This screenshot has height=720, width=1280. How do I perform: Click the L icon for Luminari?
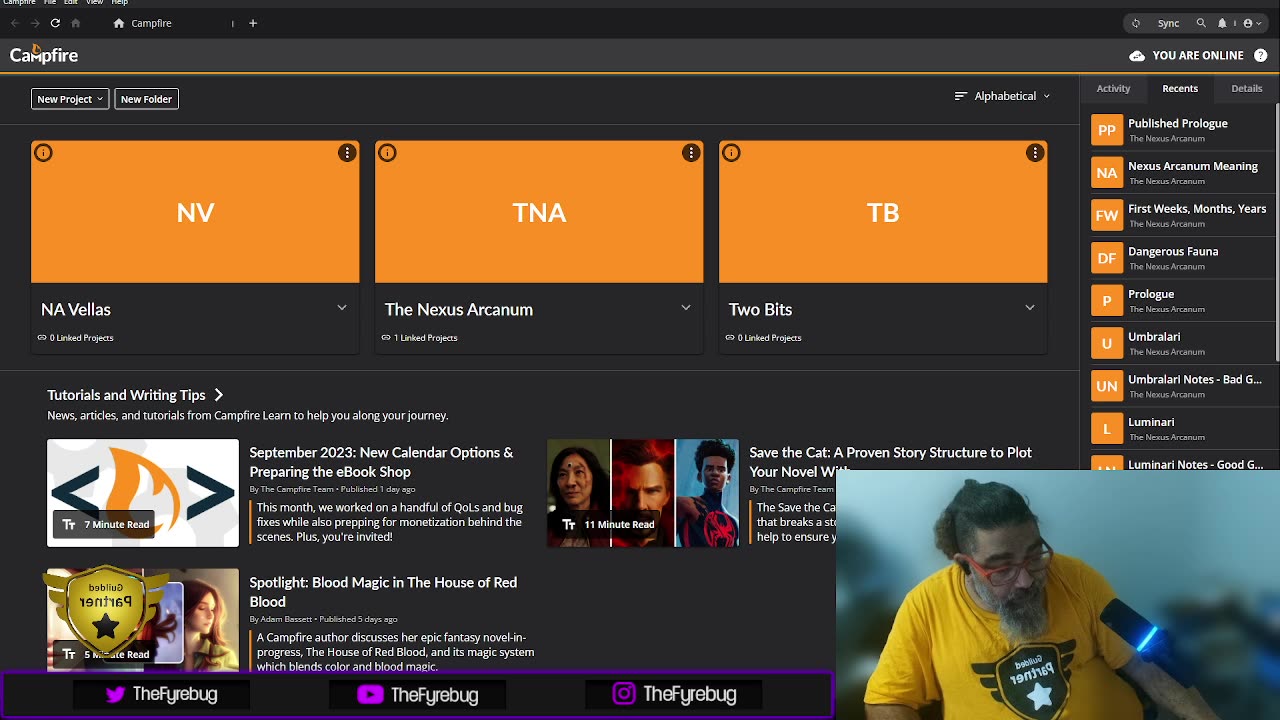click(x=1107, y=429)
